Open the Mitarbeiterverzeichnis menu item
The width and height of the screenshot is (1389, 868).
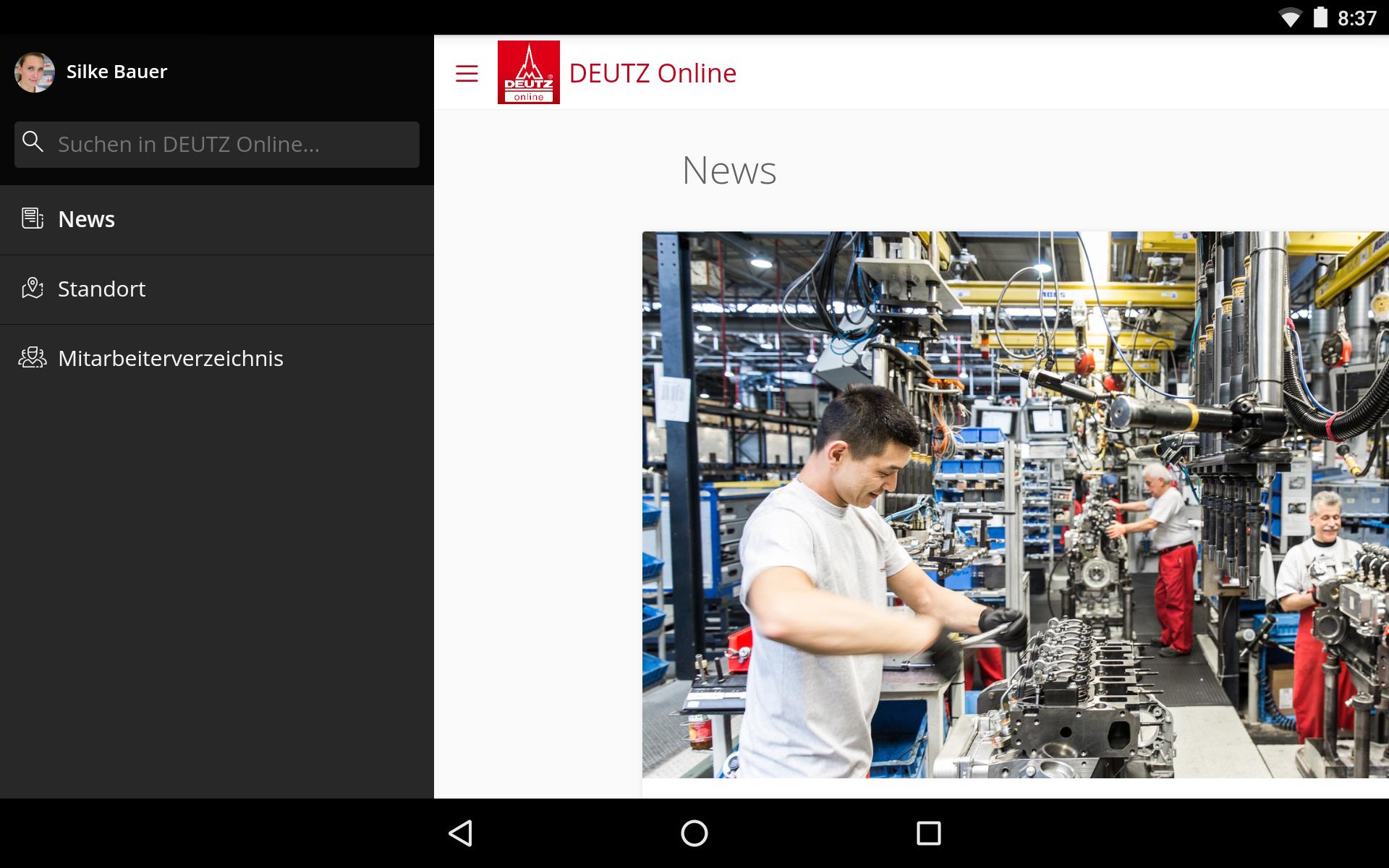[217, 359]
